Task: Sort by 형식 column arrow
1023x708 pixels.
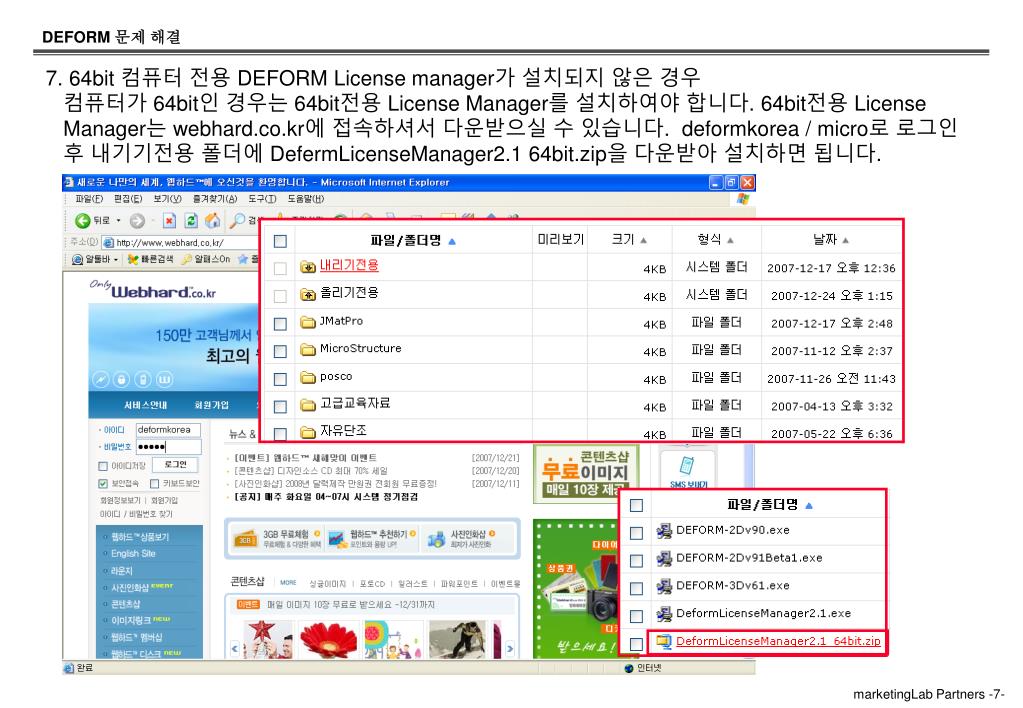Action: click(730, 241)
